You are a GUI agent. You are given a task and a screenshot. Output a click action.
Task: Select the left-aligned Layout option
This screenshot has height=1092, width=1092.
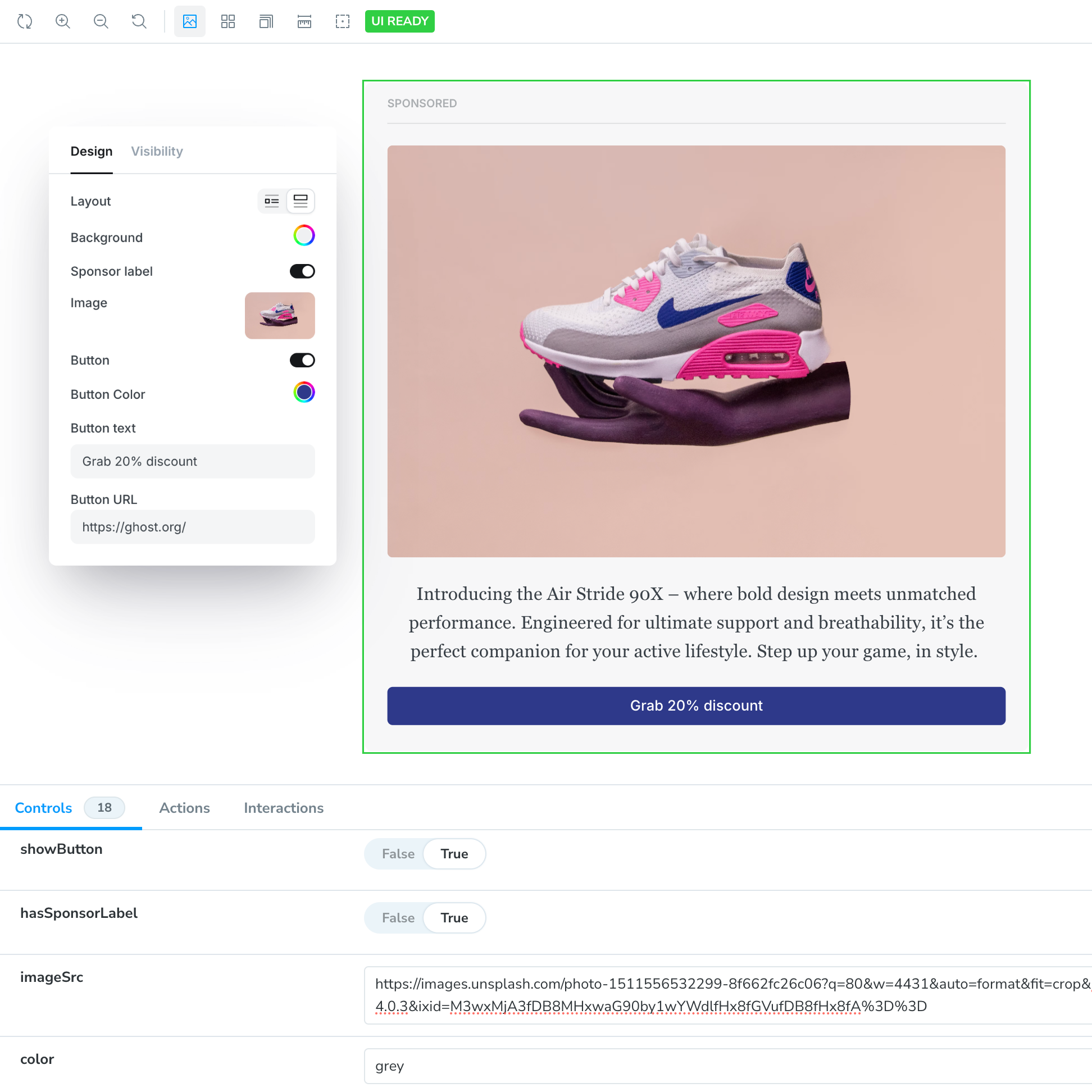tap(272, 201)
